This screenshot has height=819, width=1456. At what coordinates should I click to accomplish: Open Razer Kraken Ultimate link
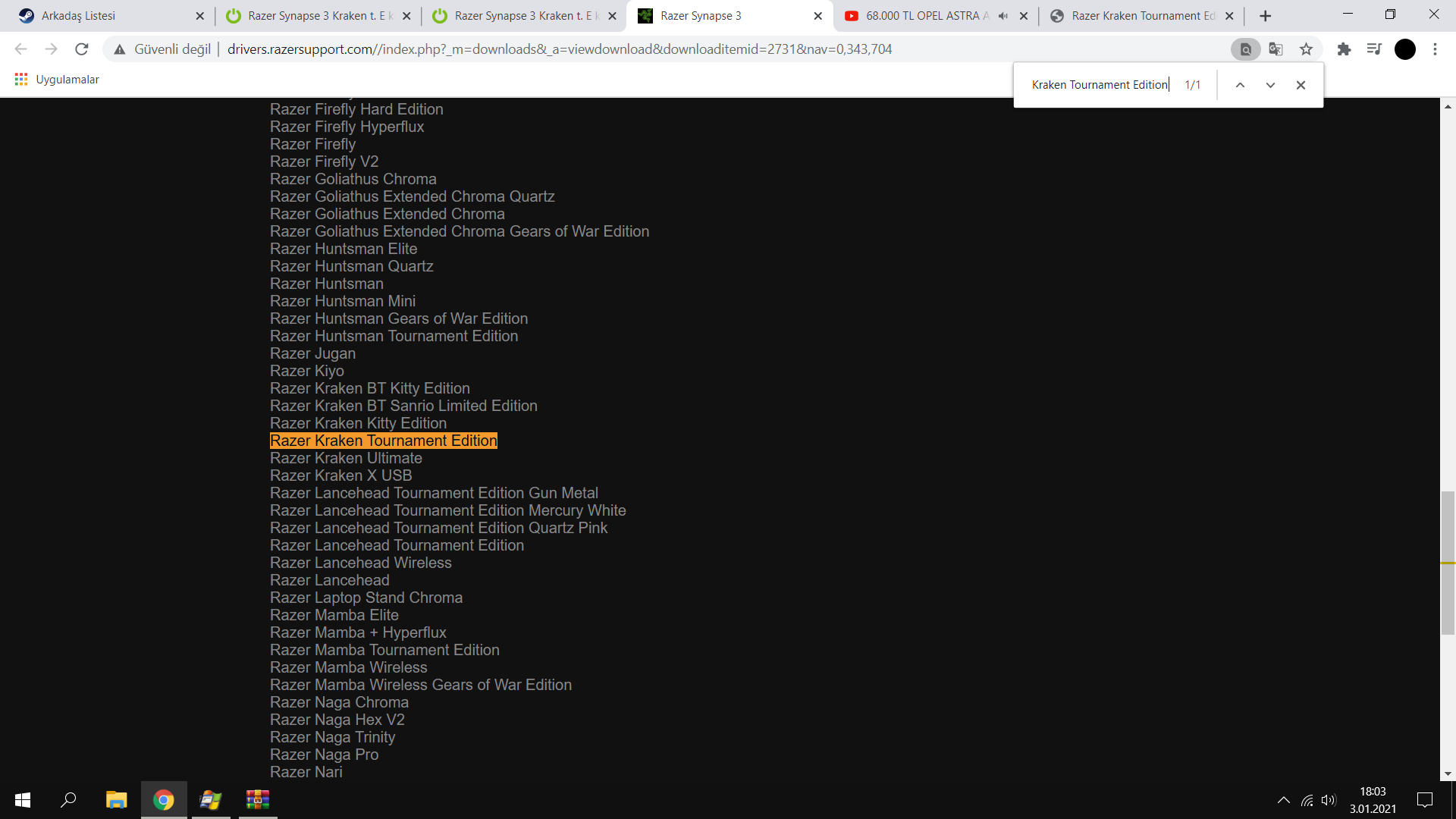click(x=346, y=458)
